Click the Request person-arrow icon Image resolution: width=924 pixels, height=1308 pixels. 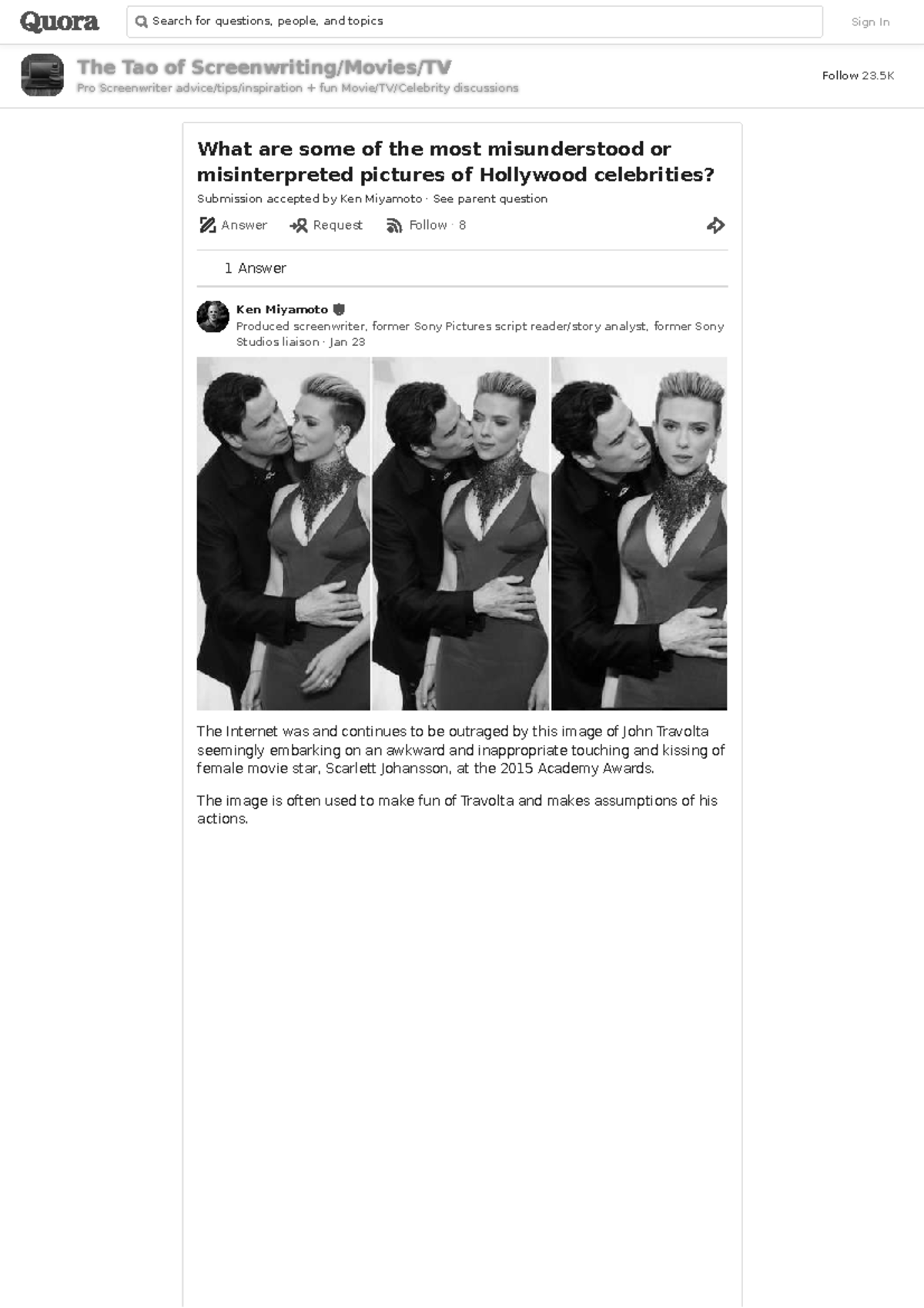(299, 225)
